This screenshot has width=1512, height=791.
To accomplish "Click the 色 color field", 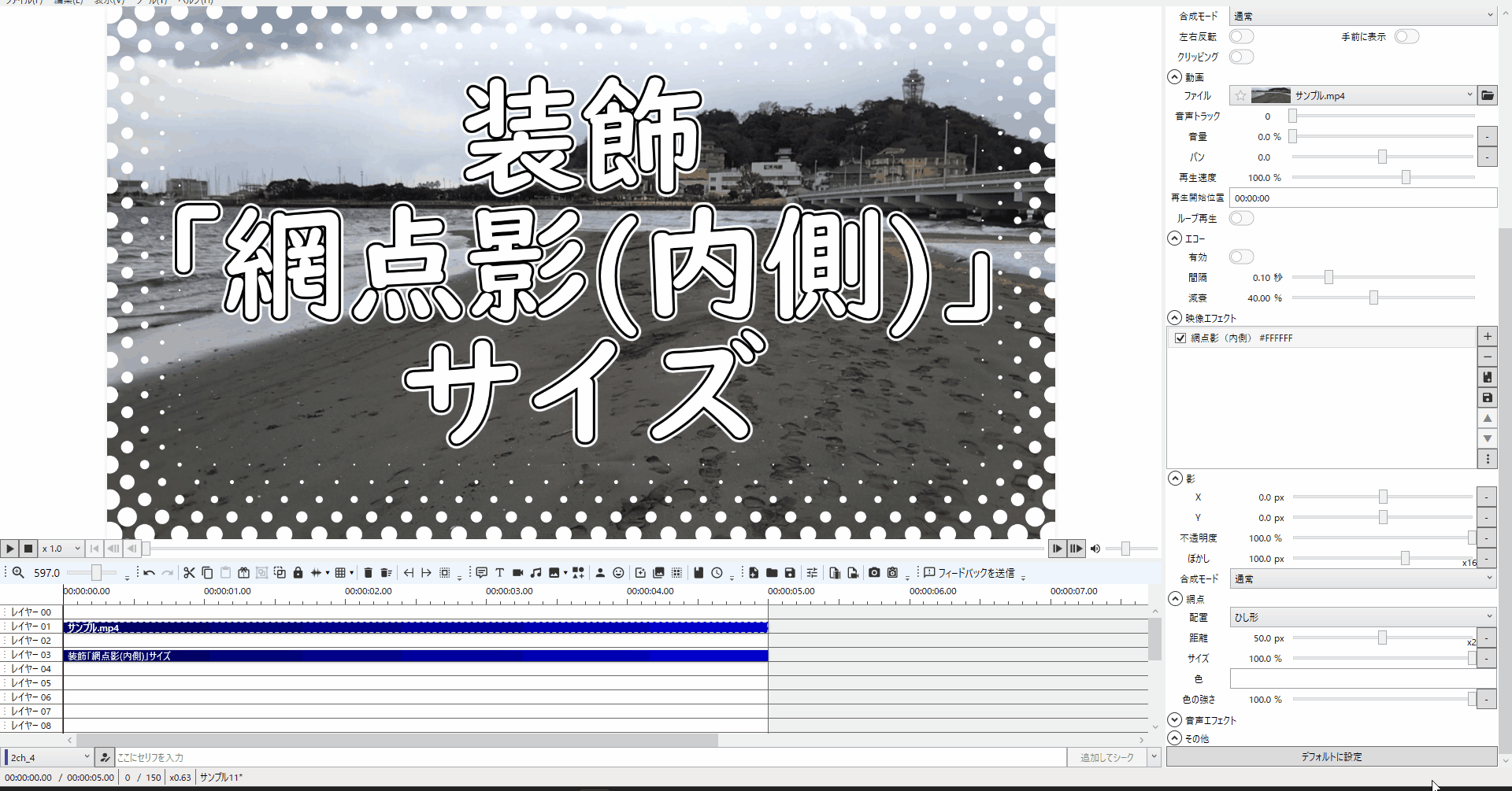I will pos(1362,678).
